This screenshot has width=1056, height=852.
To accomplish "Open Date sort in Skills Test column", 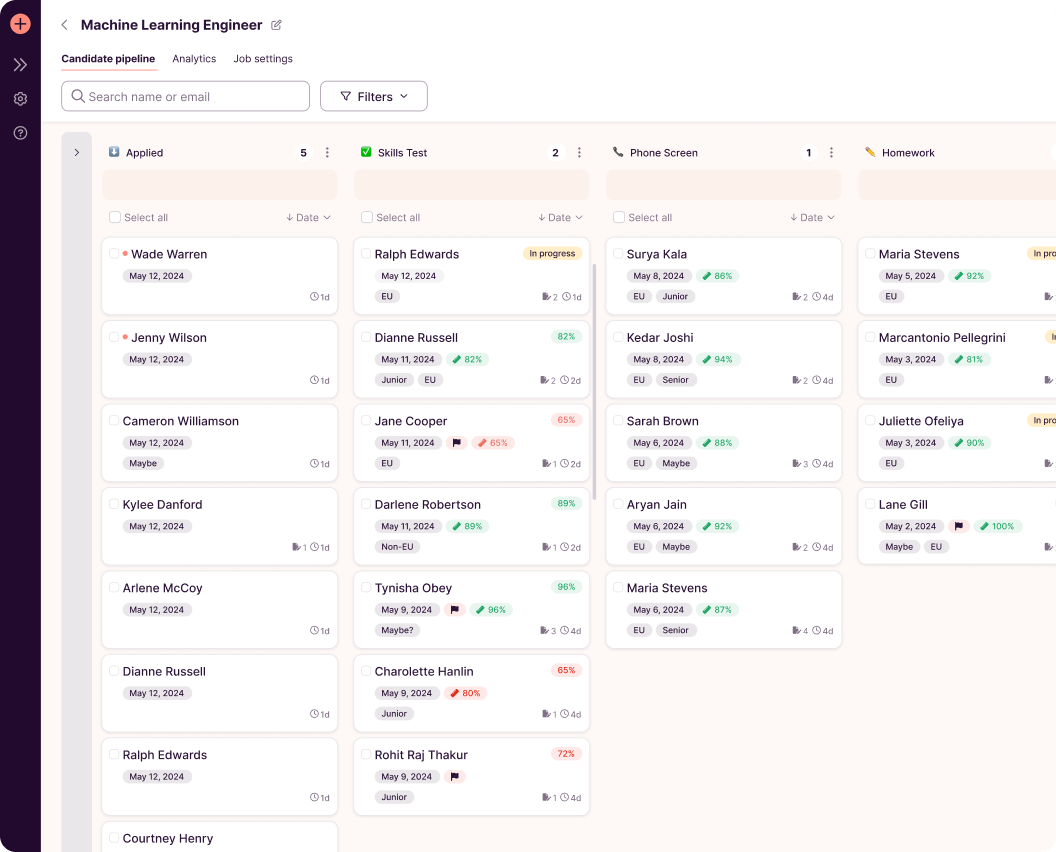I will pyautogui.click(x=560, y=218).
